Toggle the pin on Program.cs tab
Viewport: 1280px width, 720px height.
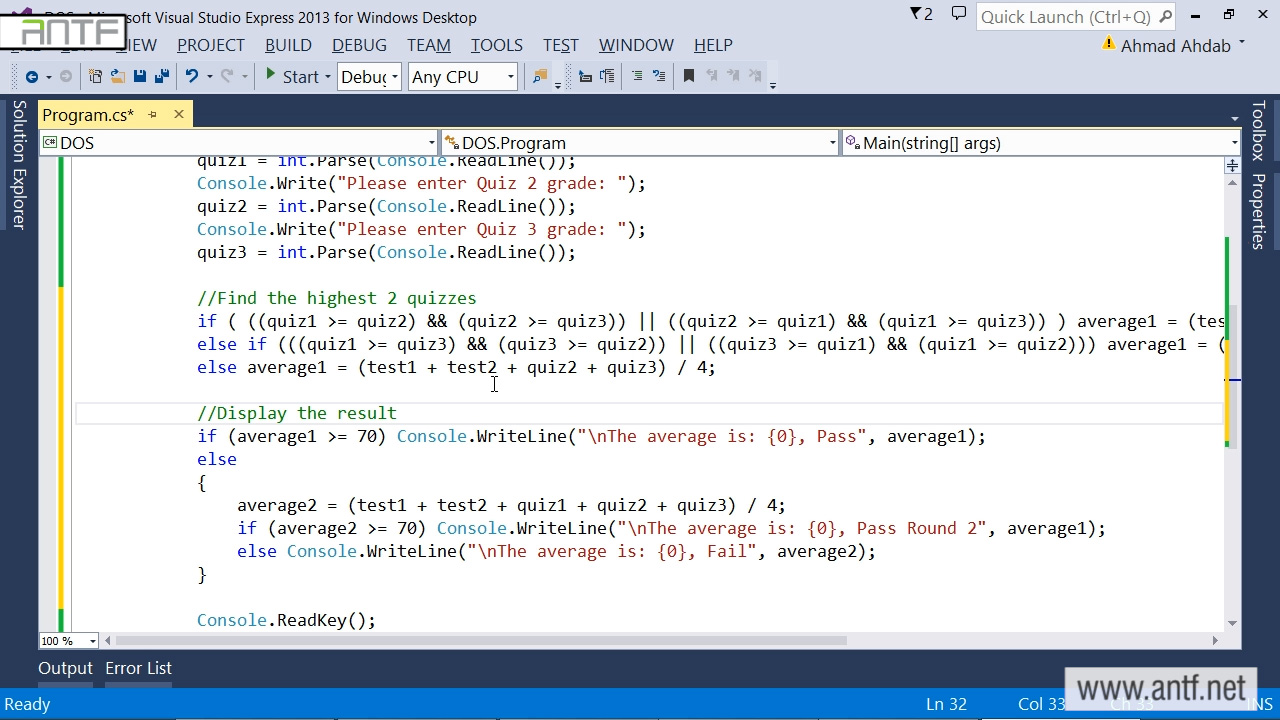pyautogui.click(x=153, y=115)
